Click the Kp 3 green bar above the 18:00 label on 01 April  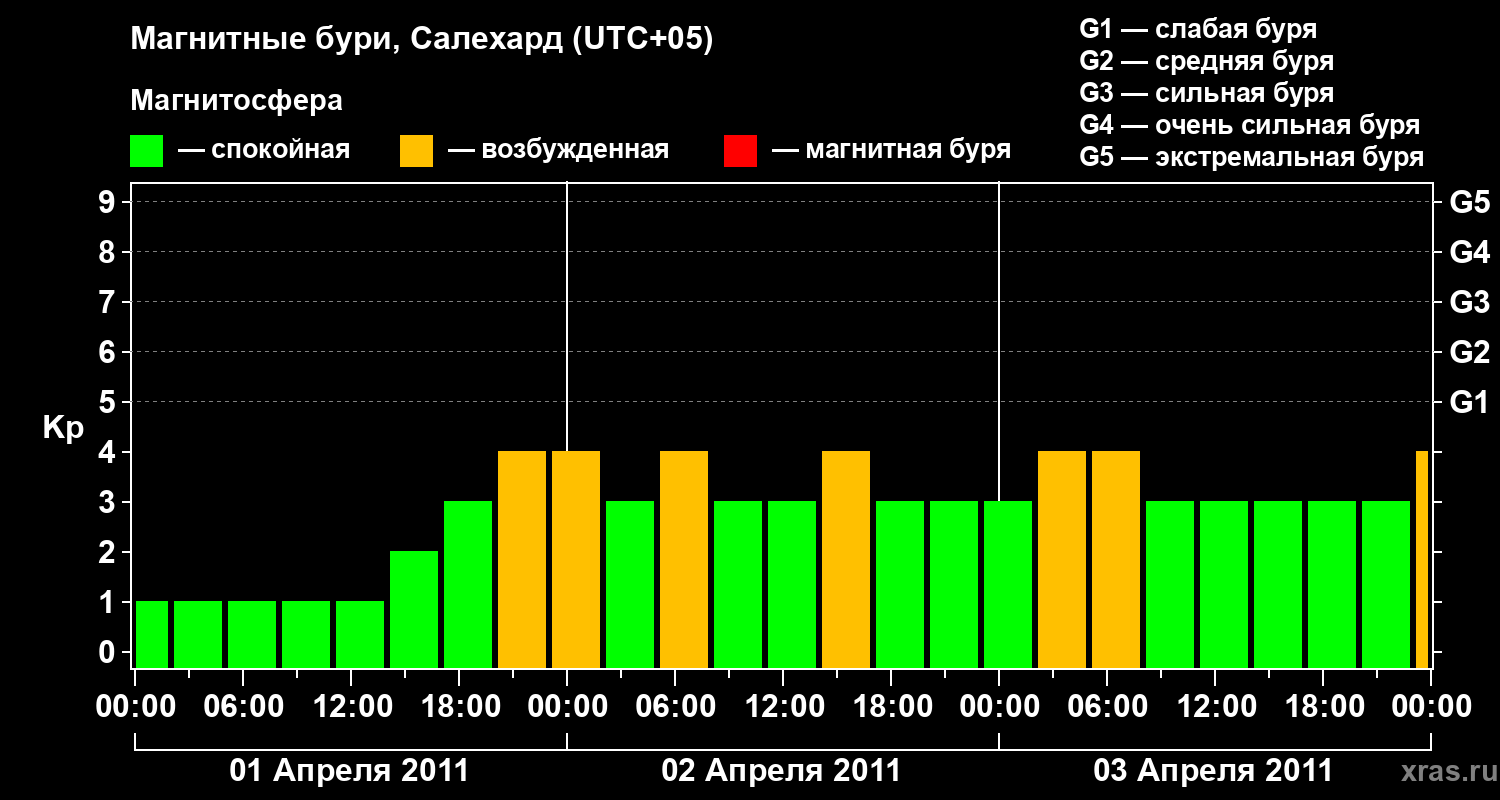pyautogui.click(x=468, y=584)
